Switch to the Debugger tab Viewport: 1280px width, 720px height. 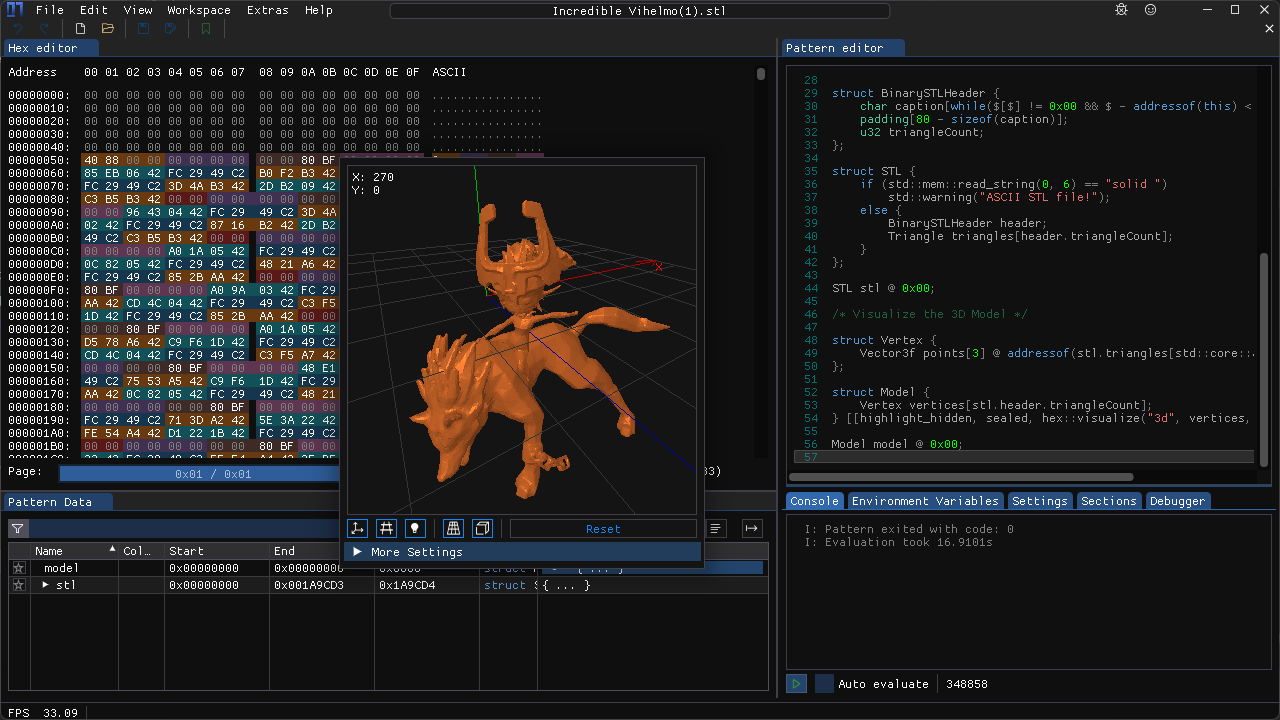1178,500
